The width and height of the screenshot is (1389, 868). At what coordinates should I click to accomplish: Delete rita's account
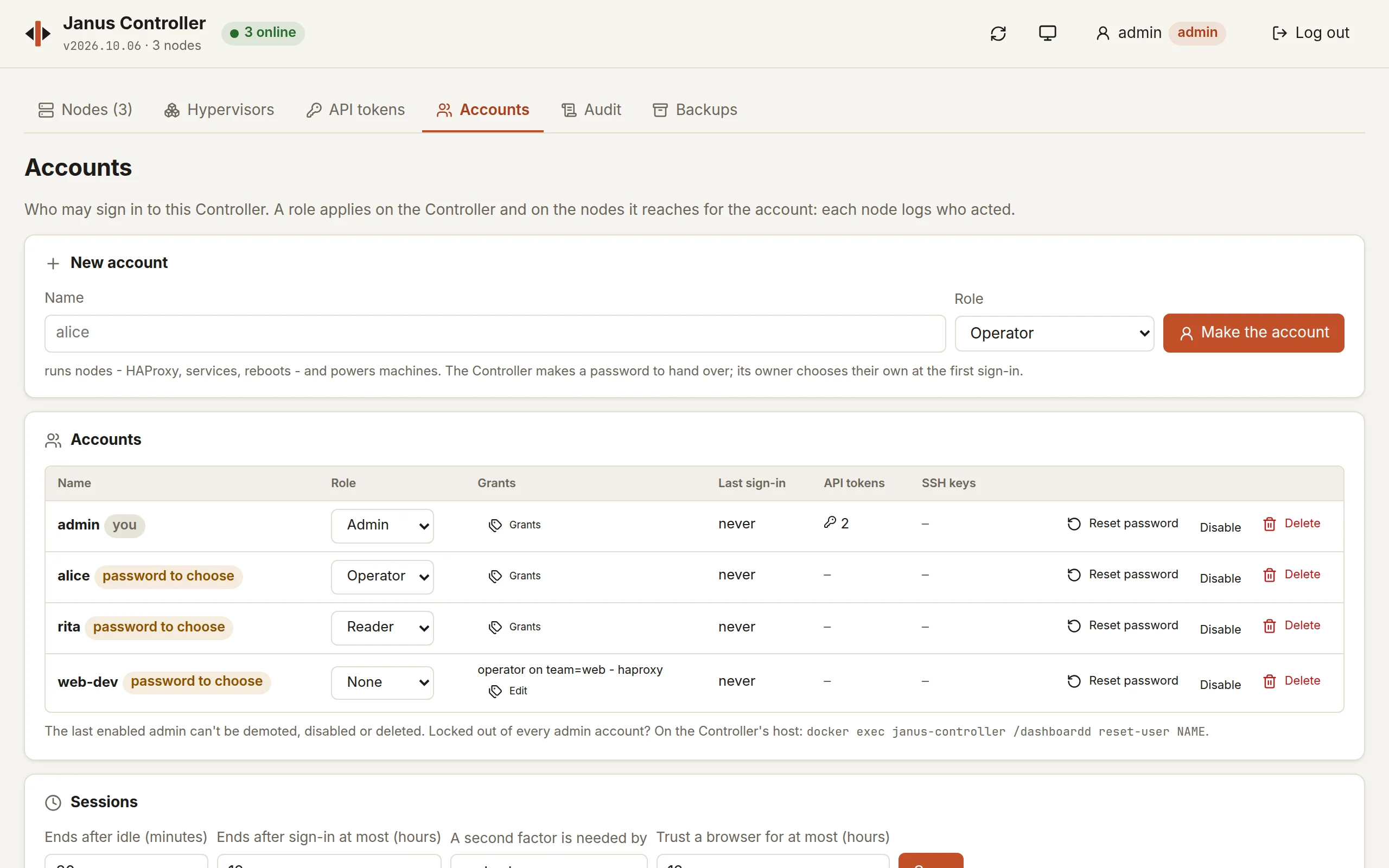1291,626
